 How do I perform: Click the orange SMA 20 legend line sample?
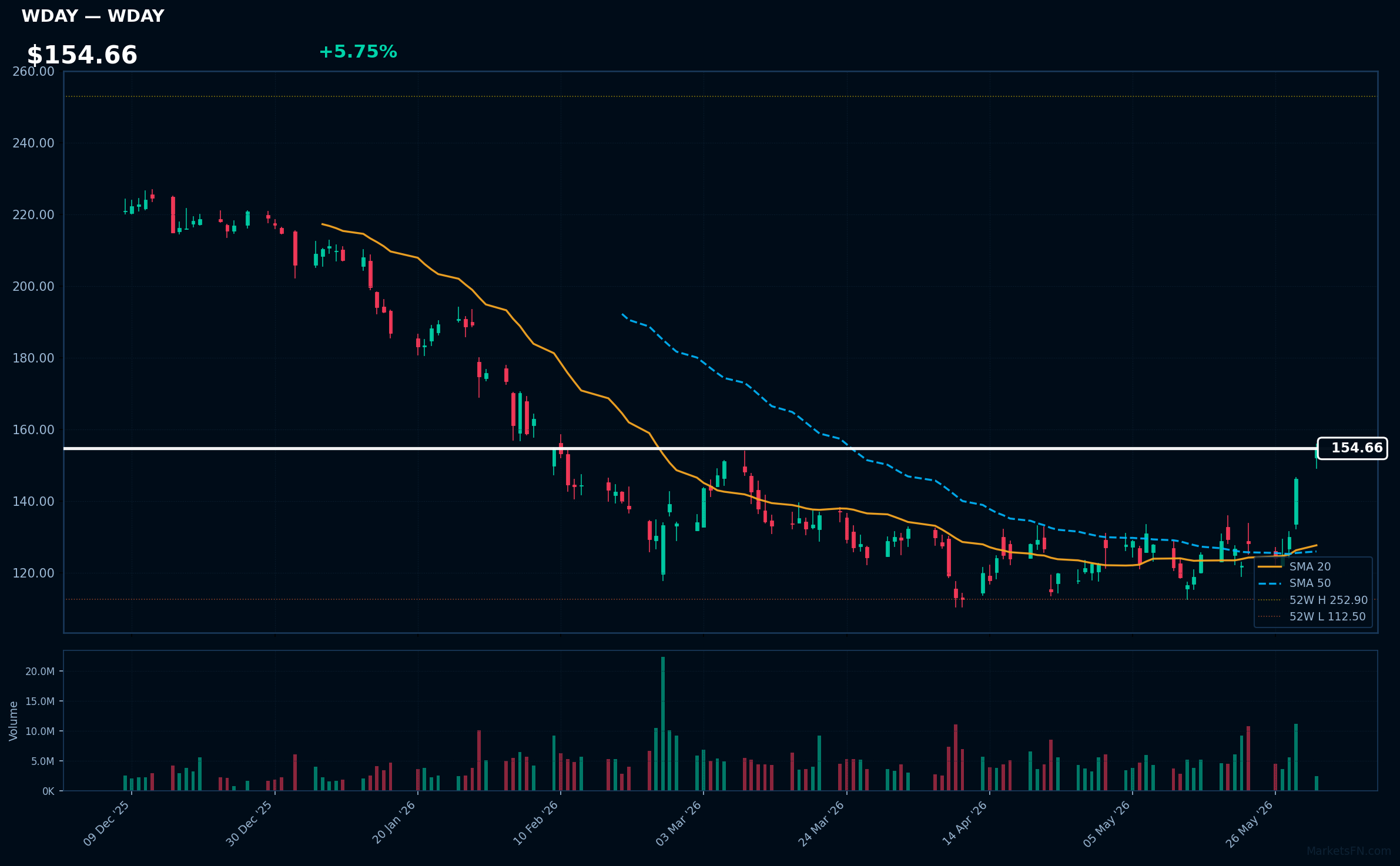tap(1270, 566)
